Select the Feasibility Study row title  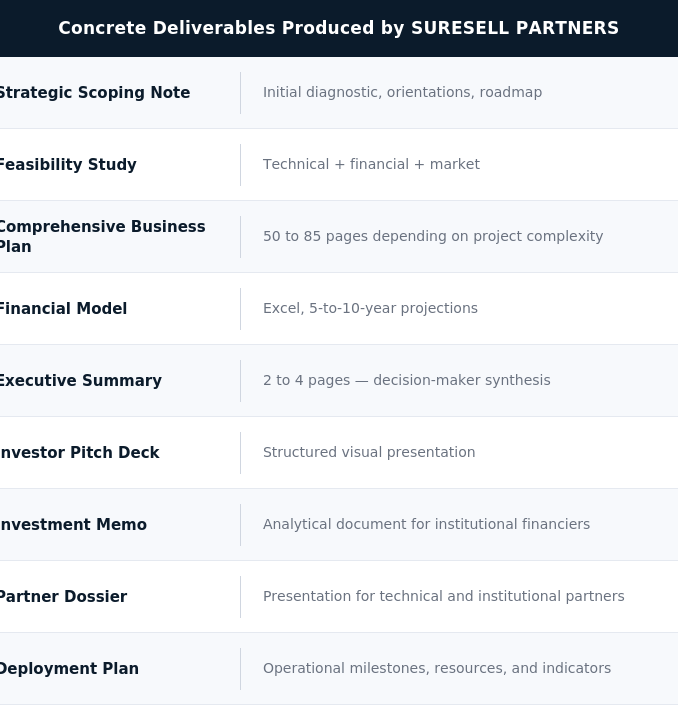pyautogui.click(x=68, y=165)
